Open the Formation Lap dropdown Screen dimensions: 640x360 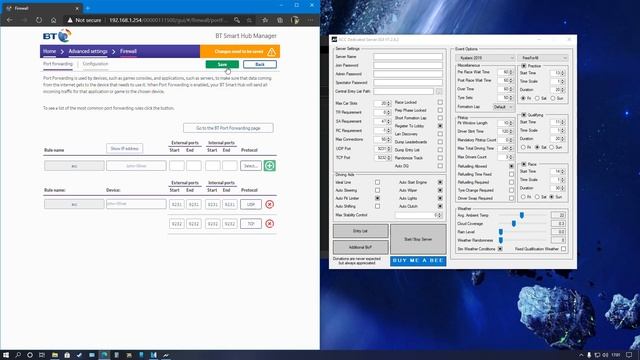pos(503,107)
